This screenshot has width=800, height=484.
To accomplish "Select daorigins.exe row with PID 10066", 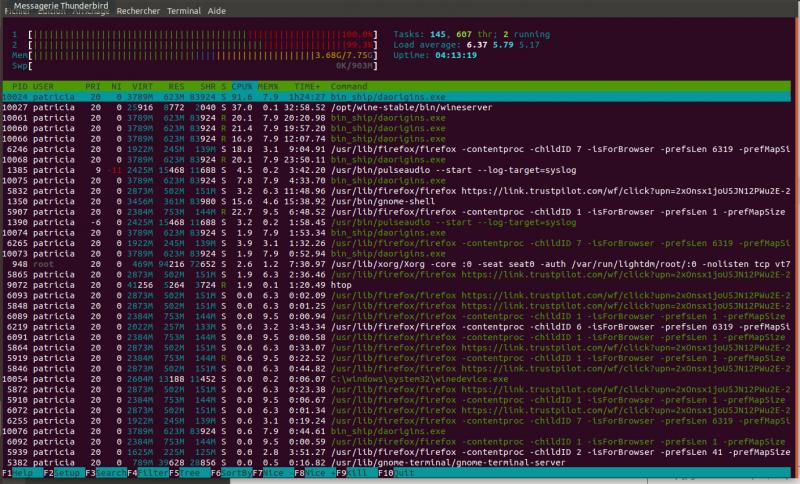I will click(x=396, y=139).
